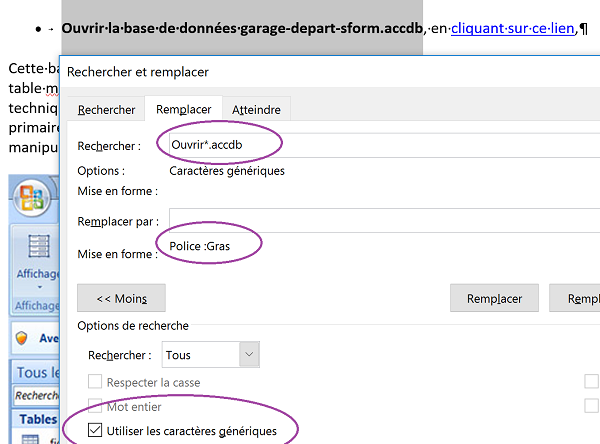Click the Office button in embedded Access image

click(32, 198)
